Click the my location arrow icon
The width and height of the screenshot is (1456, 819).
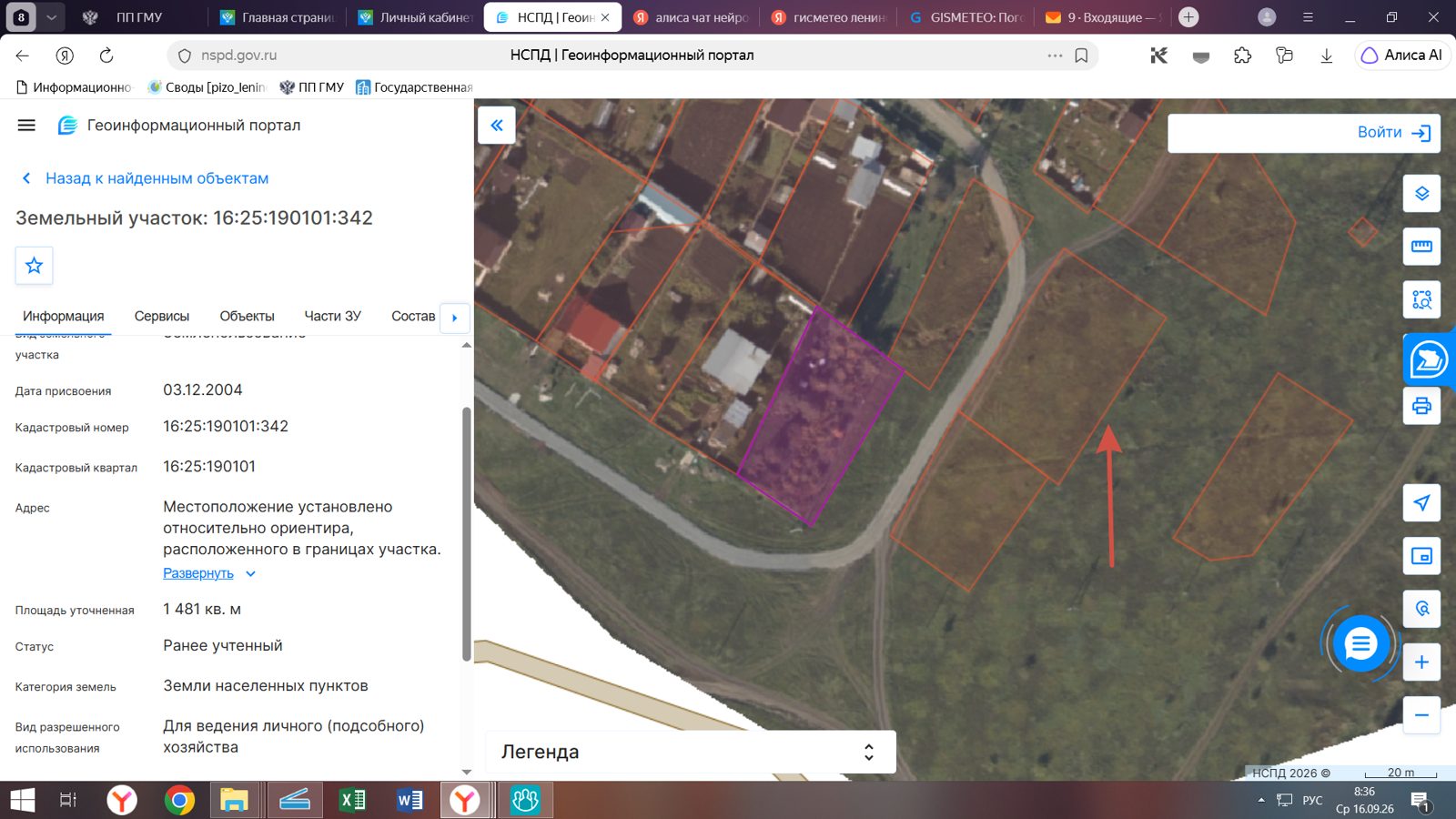coord(1421,502)
